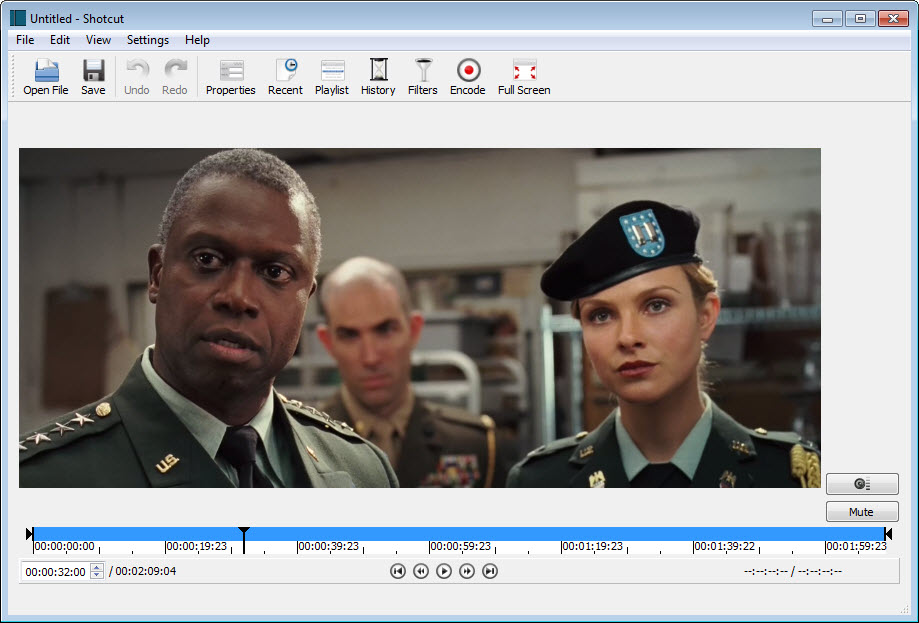Open the View menu

pos(98,40)
